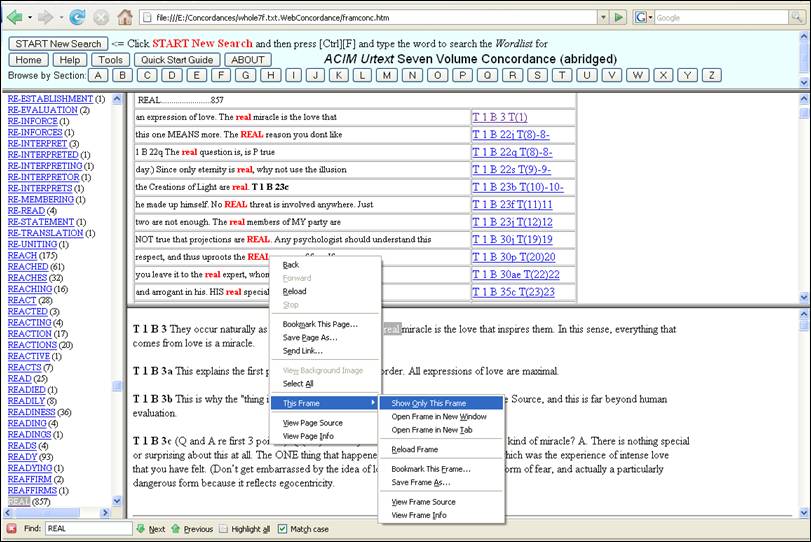Browse section M
The width and height of the screenshot is (811, 542).
pyautogui.click(x=387, y=76)
